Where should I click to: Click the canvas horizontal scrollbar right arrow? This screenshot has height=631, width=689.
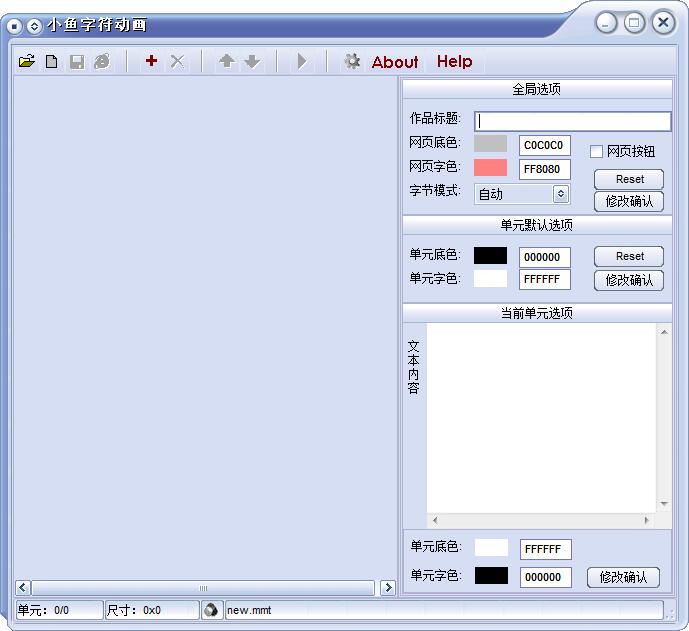coord(388,588)
